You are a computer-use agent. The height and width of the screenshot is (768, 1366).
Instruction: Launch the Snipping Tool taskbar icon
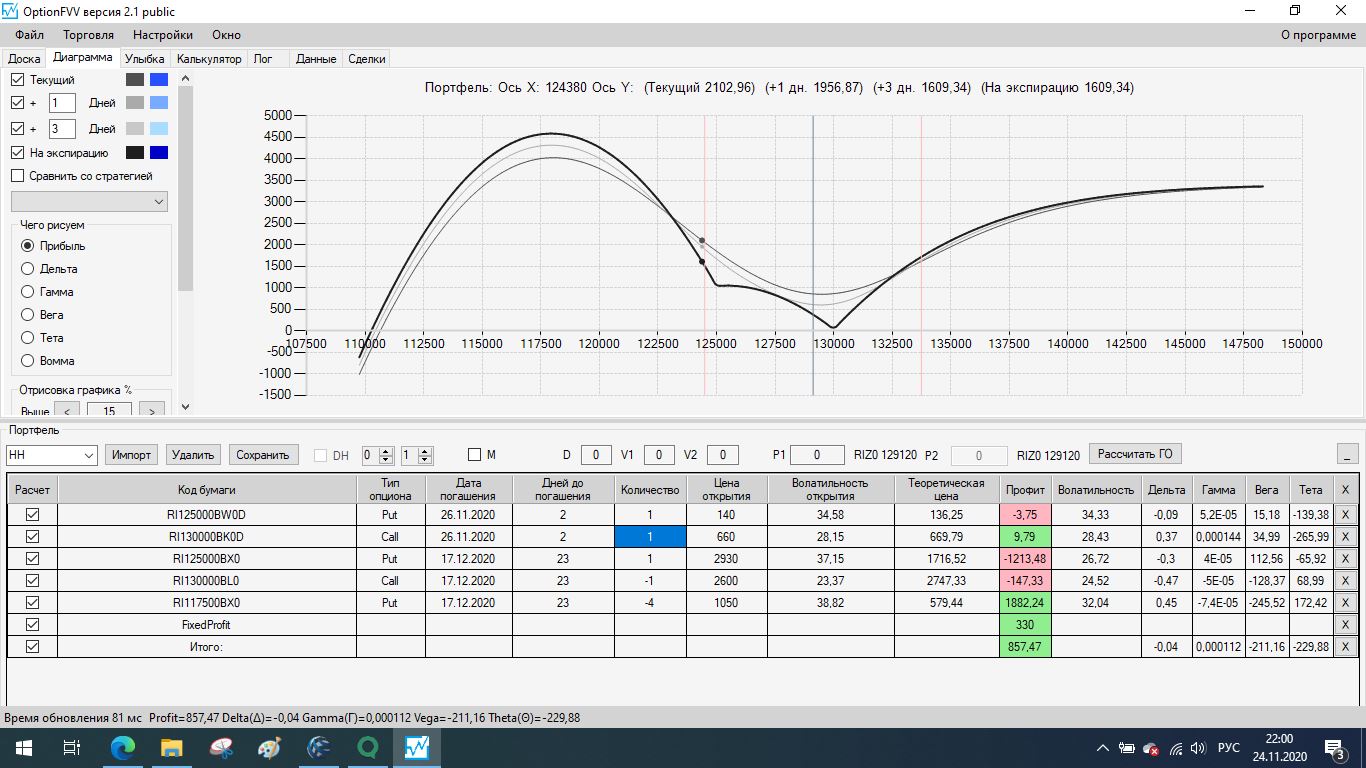221,747
